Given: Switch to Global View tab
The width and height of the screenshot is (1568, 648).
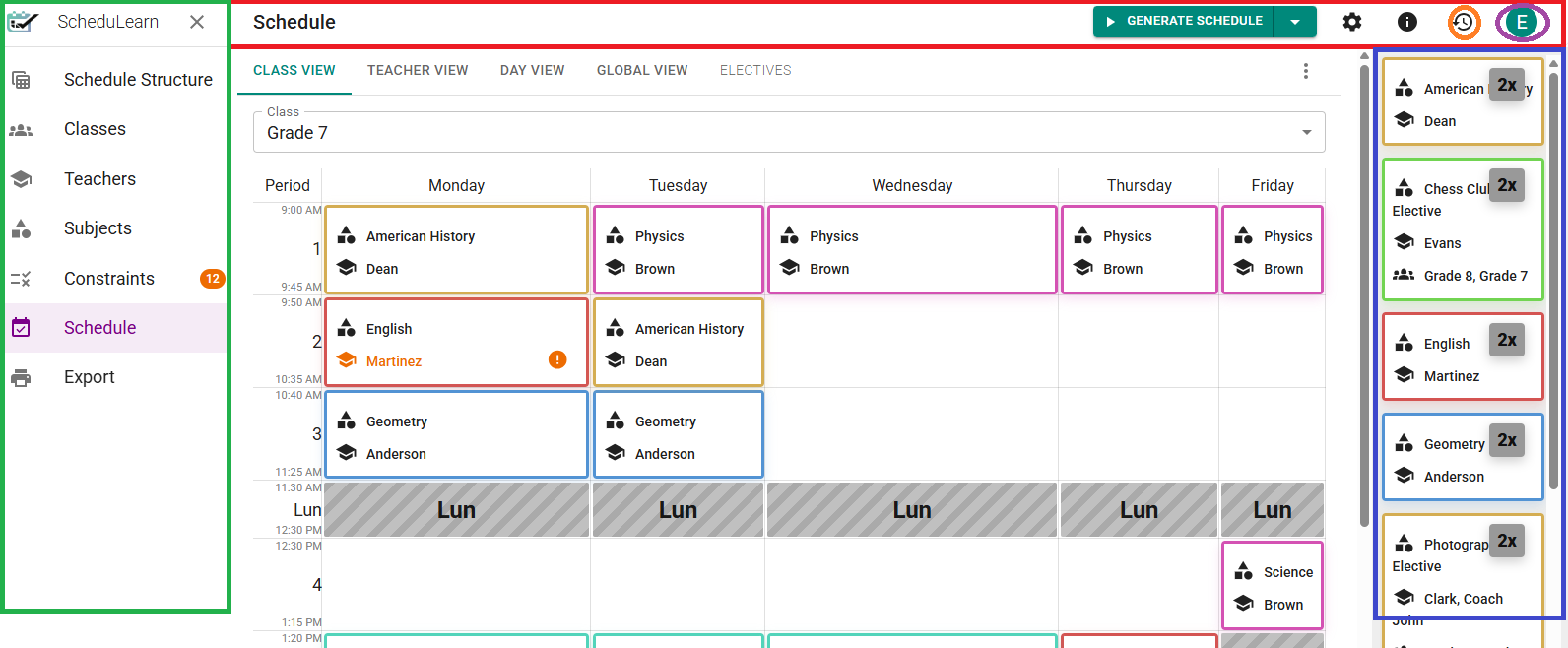Looking at the screenshot, I should pyautogui.click(x=642, y=71).
